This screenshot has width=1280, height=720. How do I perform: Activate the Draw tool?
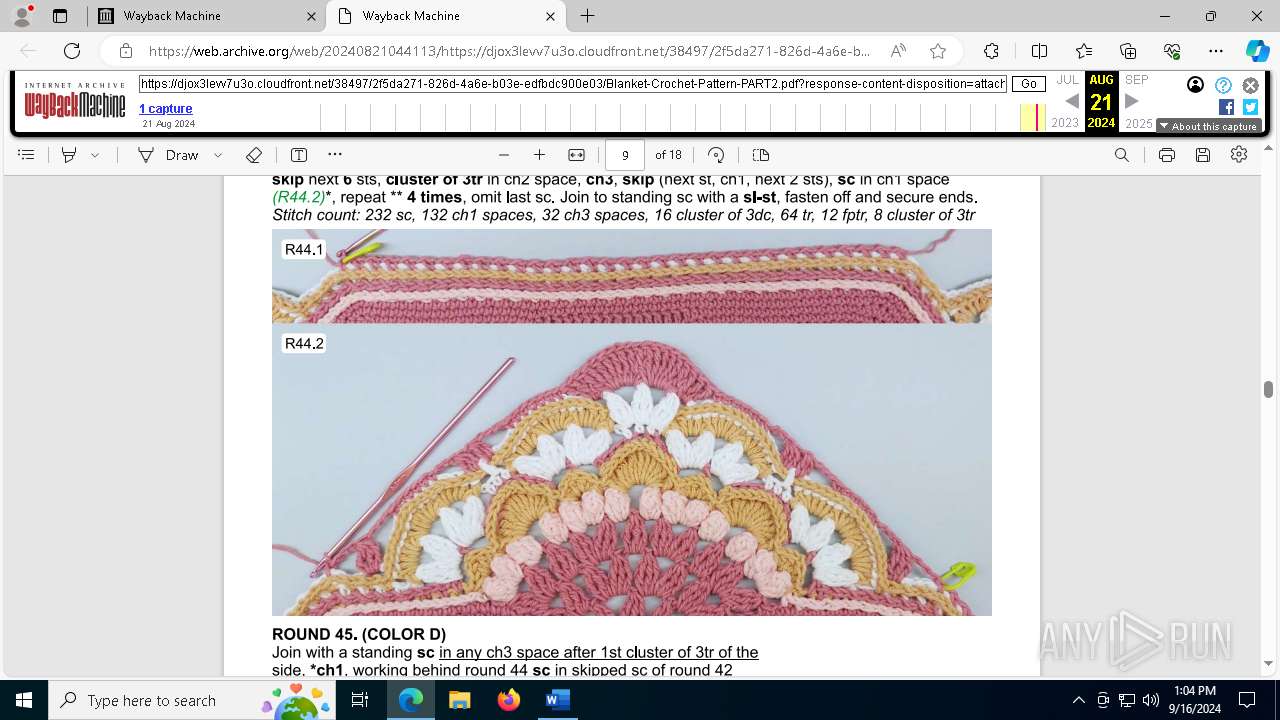click(x=169, y=155)
